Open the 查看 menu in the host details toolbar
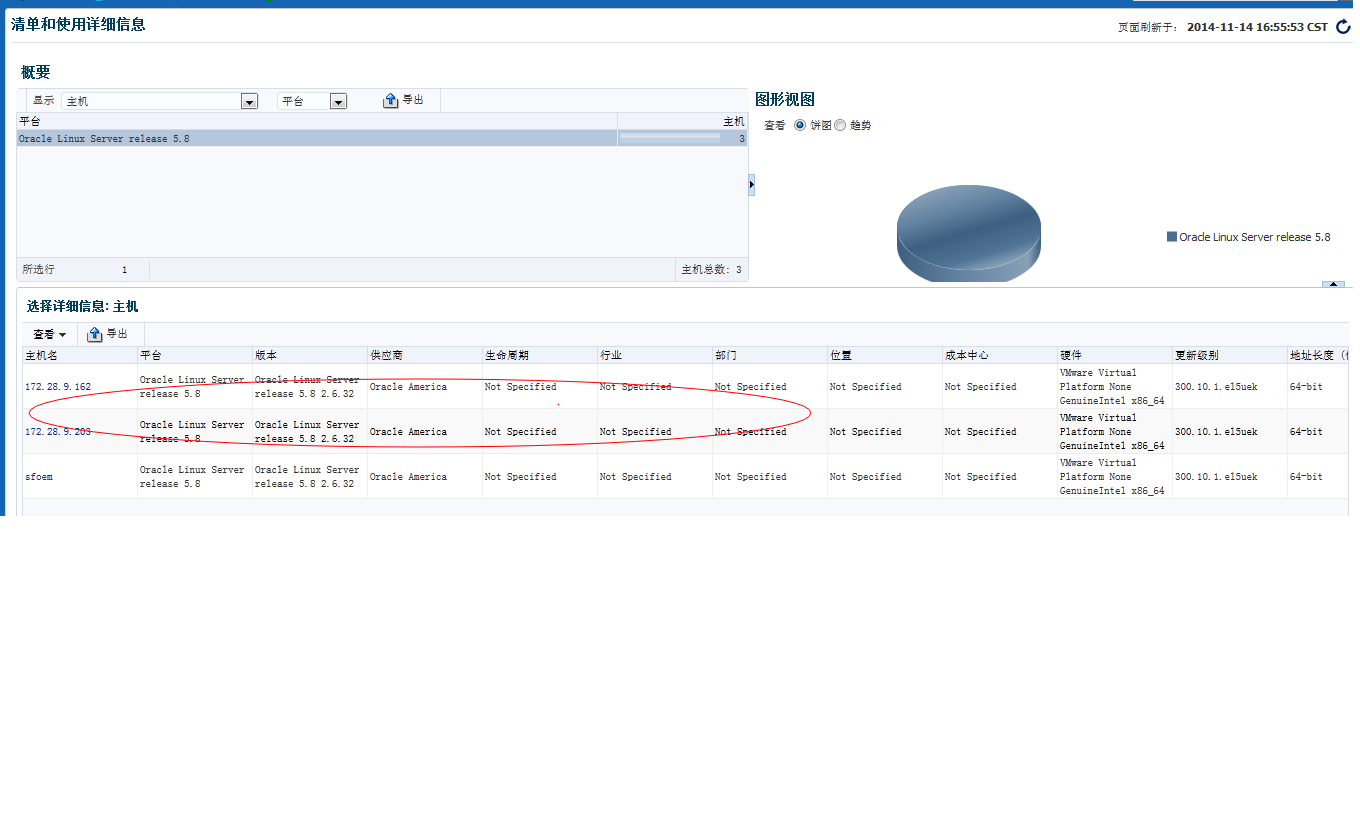The width and height of the screenshot is (1360, 821). (x=50, y=334)
